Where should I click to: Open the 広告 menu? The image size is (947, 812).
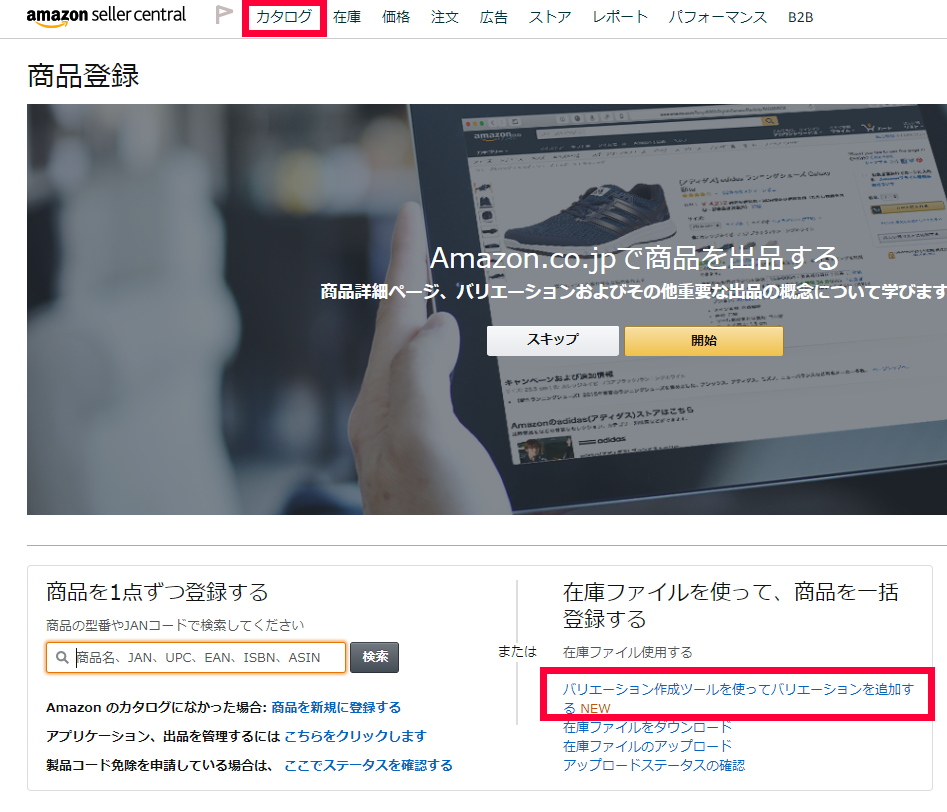[x=493, y=17]
